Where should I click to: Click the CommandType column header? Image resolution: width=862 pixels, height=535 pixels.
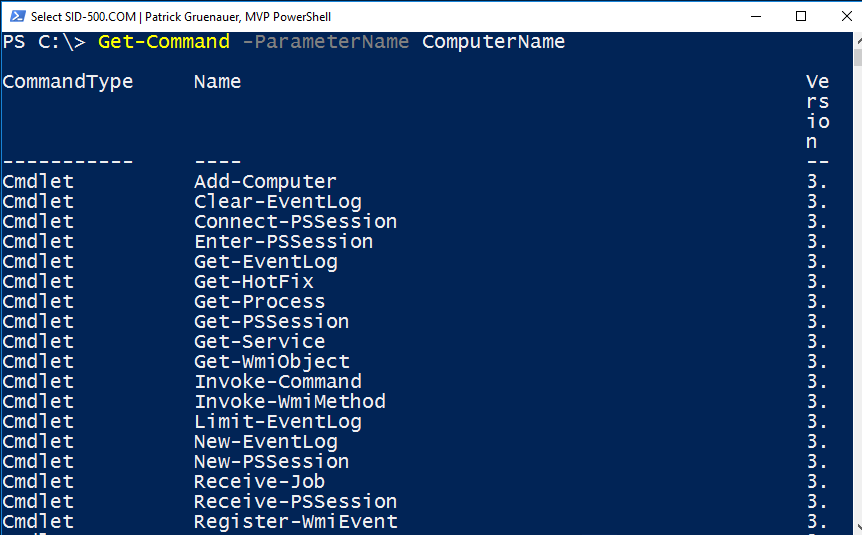(x=68, y=82)
